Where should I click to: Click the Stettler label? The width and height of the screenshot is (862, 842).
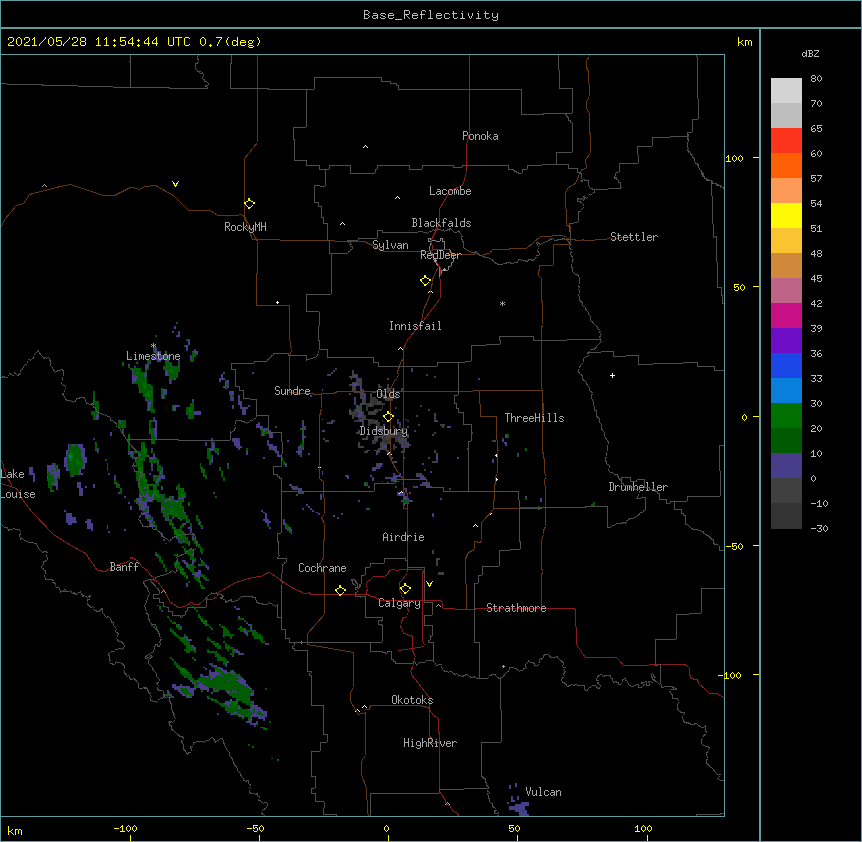click(634, 237)
